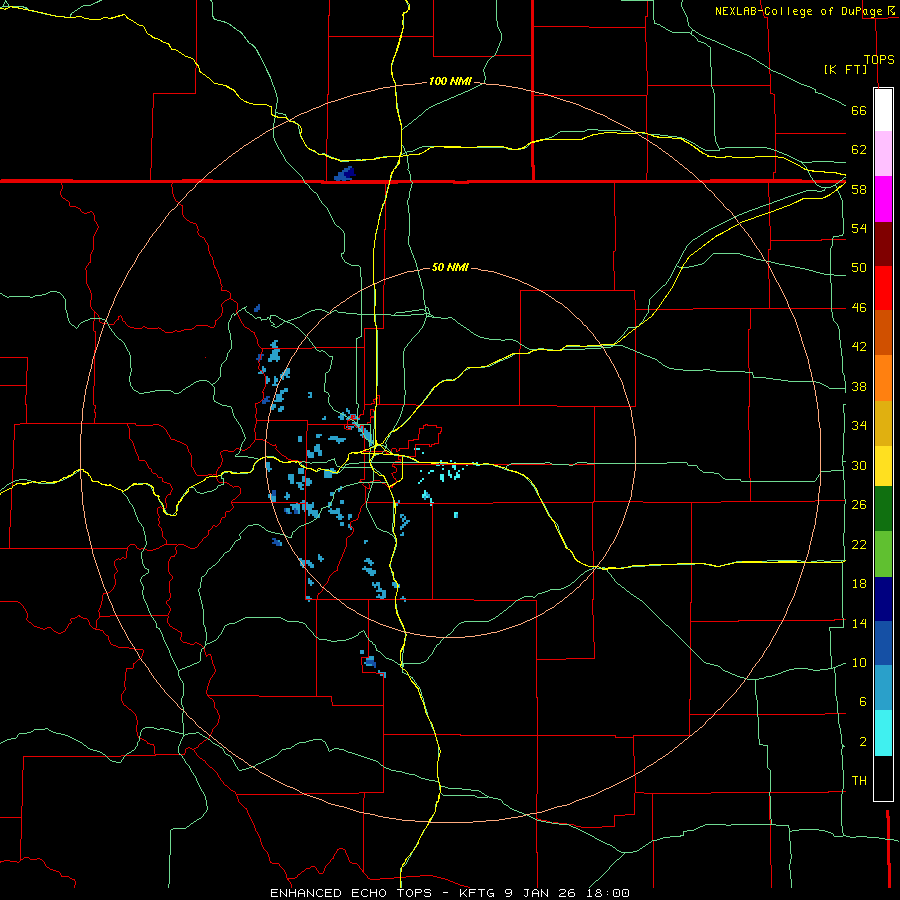
Task: Click the dark orange legend swatch
Action: pos(883,332)
